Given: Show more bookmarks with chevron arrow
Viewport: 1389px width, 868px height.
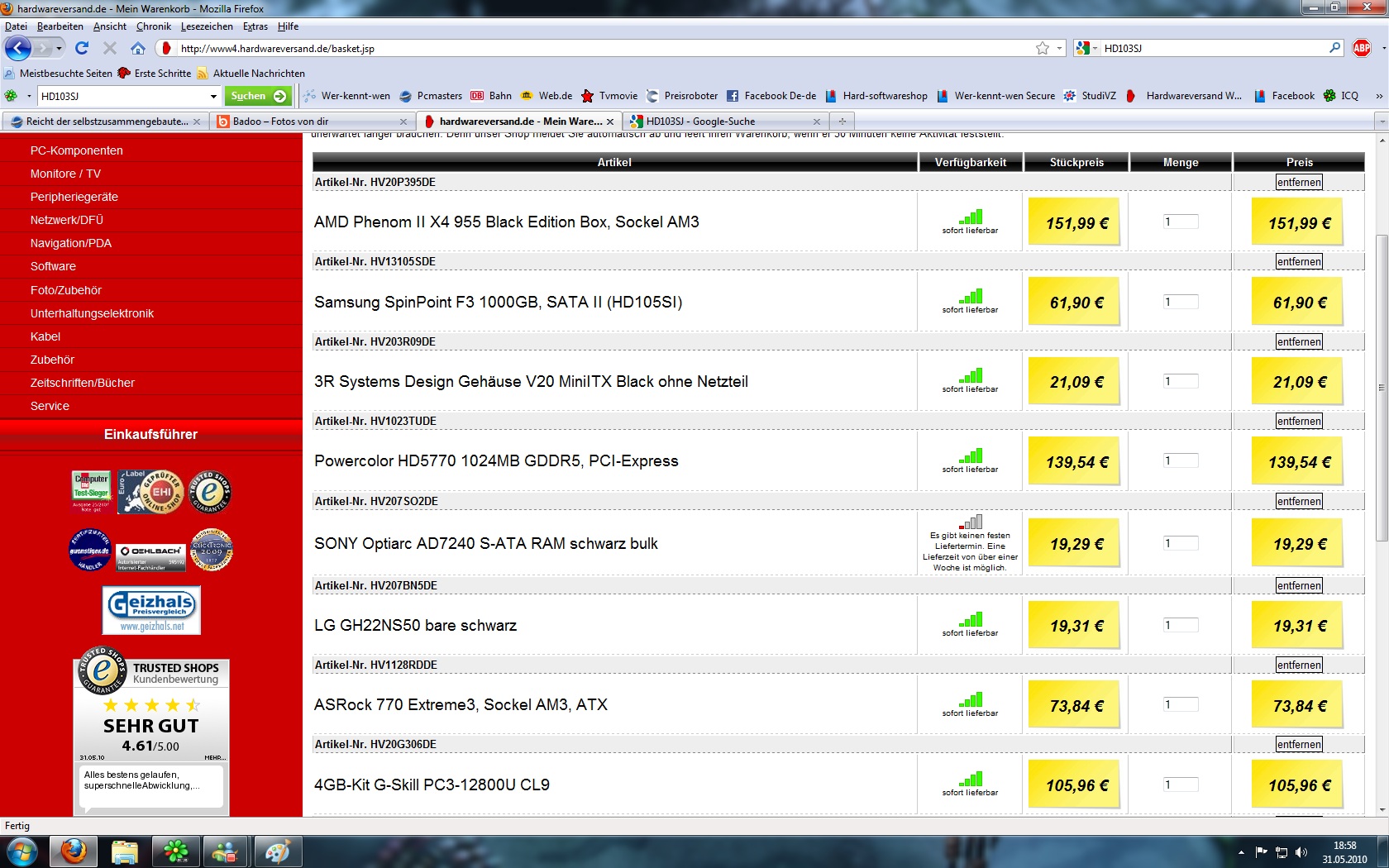Looking at the screenshot, I should click(1378, 96).
